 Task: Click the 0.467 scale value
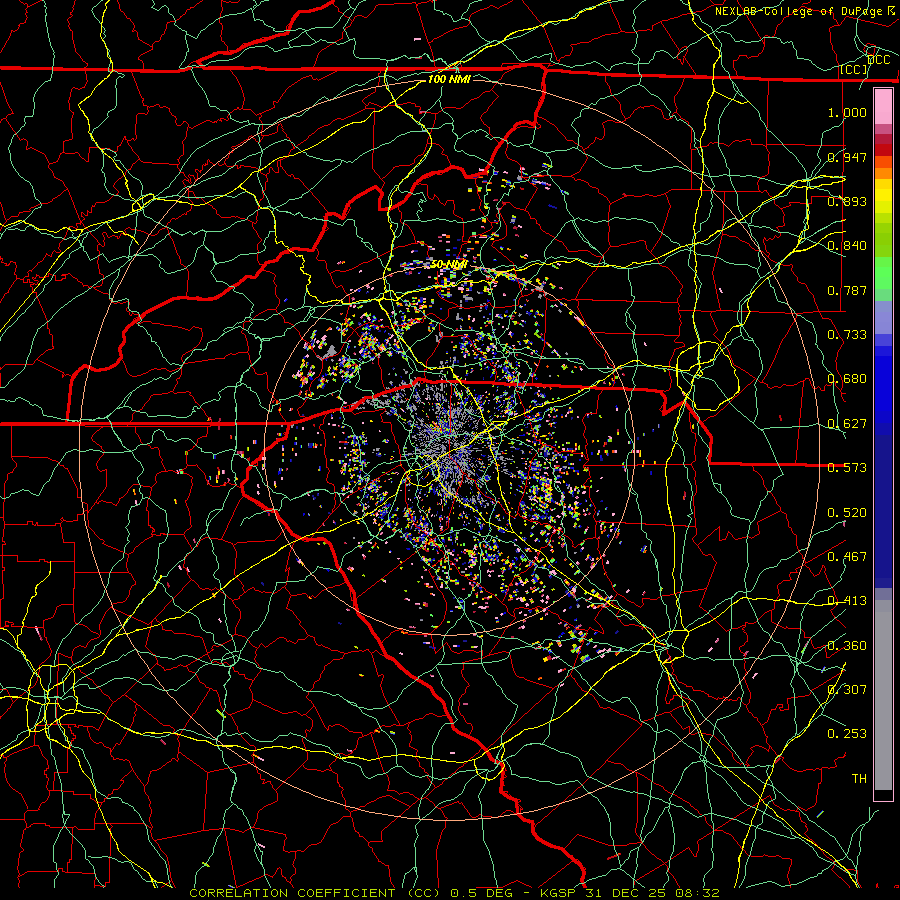[x=847, y=556]
